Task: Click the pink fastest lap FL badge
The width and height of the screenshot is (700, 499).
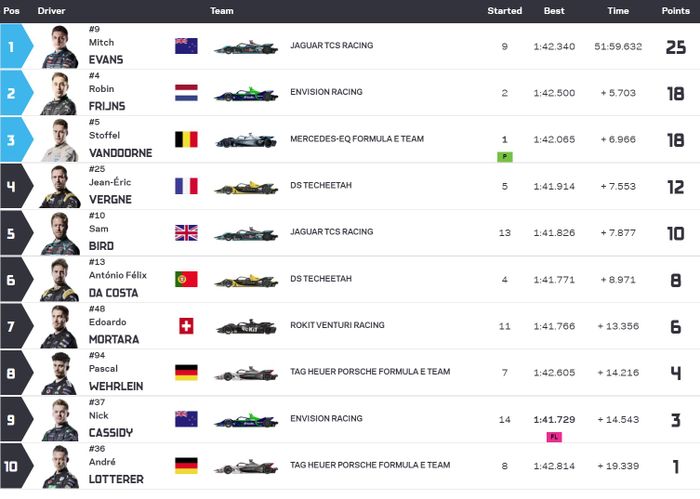Action: tap(554, 437)
